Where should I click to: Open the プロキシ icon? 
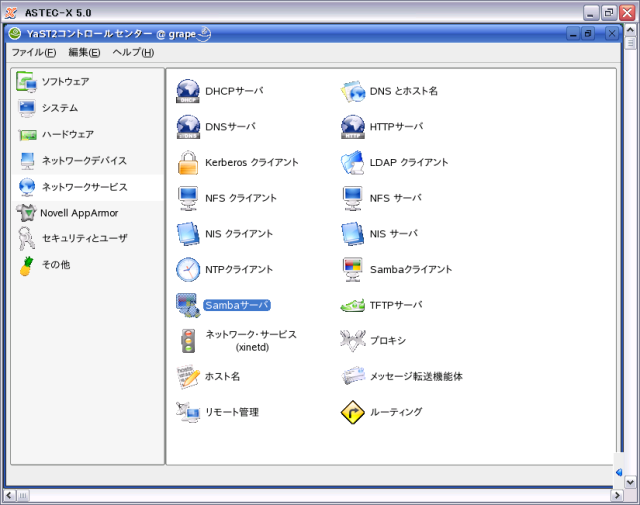(353, 341)
